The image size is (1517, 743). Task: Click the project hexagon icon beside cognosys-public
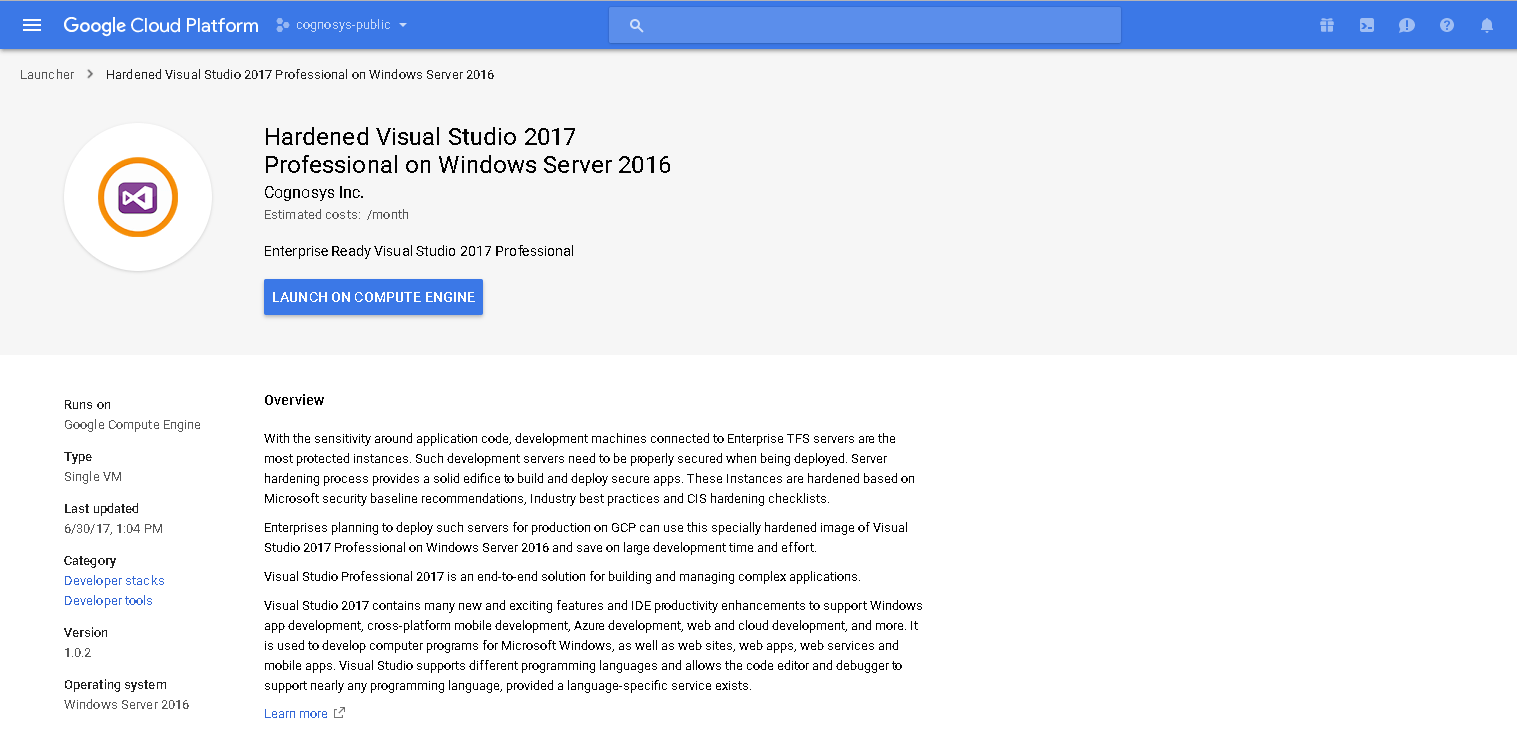point(283,25)
